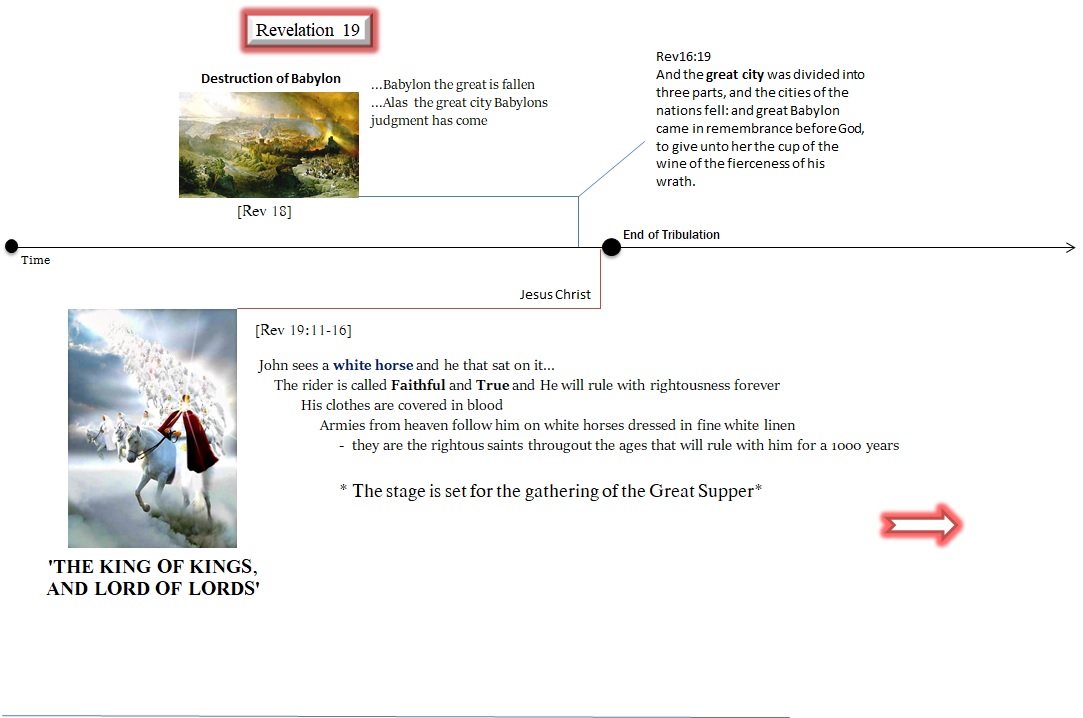Click the timeline start dot above Time
Viewport: 1083px width, 718px height.
pyautogui.click(x=11, y=246)
